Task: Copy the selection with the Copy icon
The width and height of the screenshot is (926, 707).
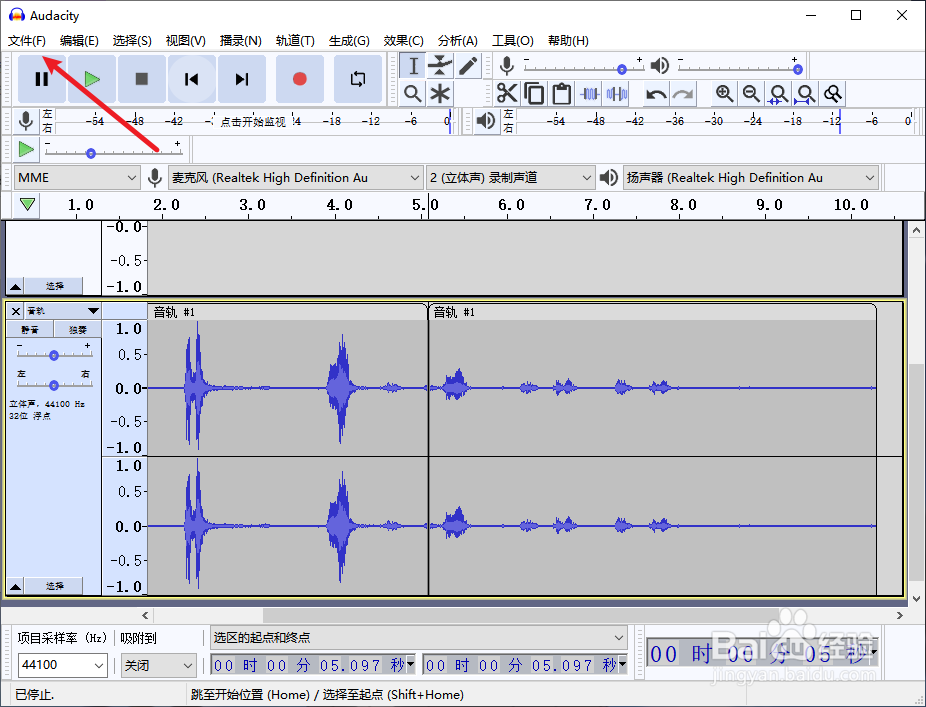Action: tap(534, 93)
